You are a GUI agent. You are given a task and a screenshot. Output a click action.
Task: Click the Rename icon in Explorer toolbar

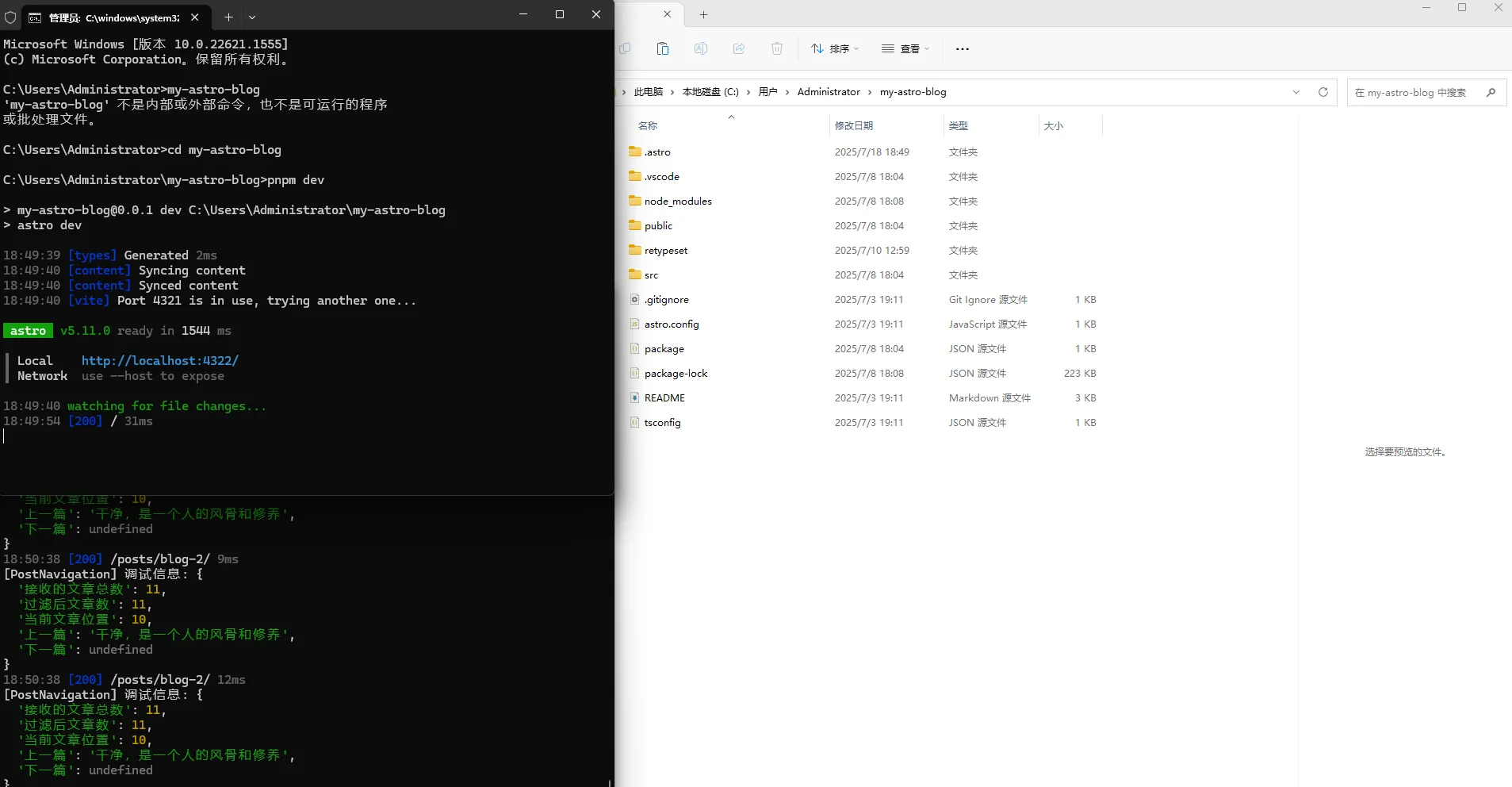click(x=701, y=49)
